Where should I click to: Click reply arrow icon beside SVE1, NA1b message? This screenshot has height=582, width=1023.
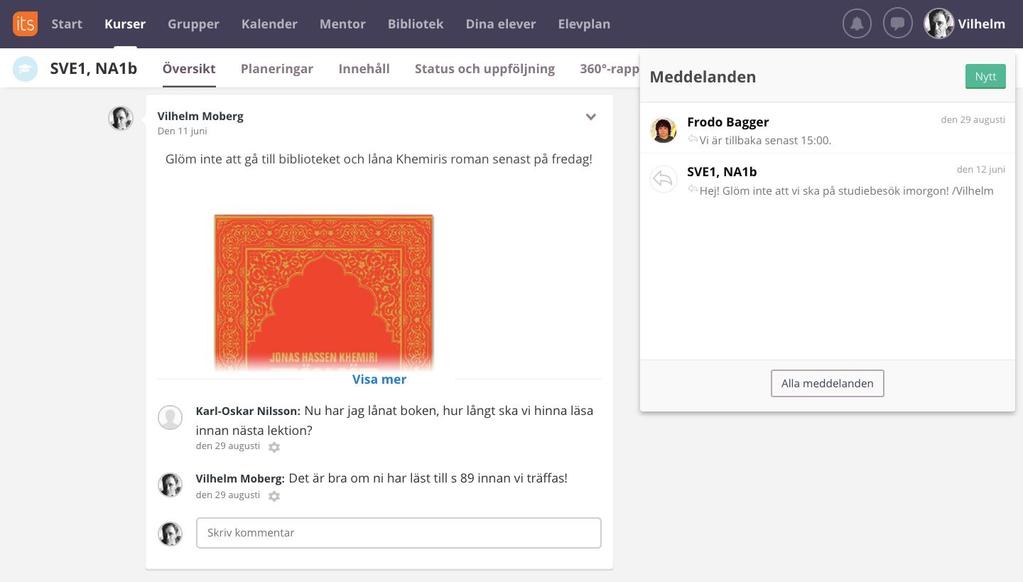point(664,179)
